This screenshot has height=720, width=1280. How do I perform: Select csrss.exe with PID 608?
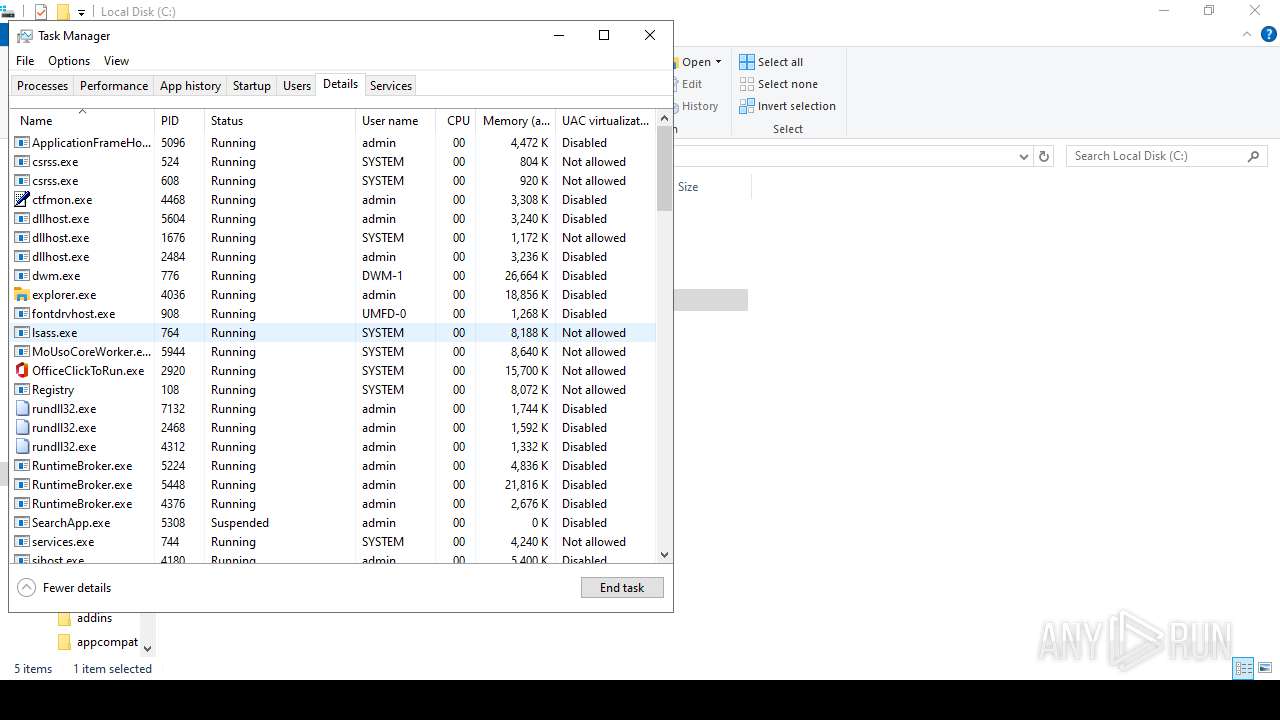334,181
